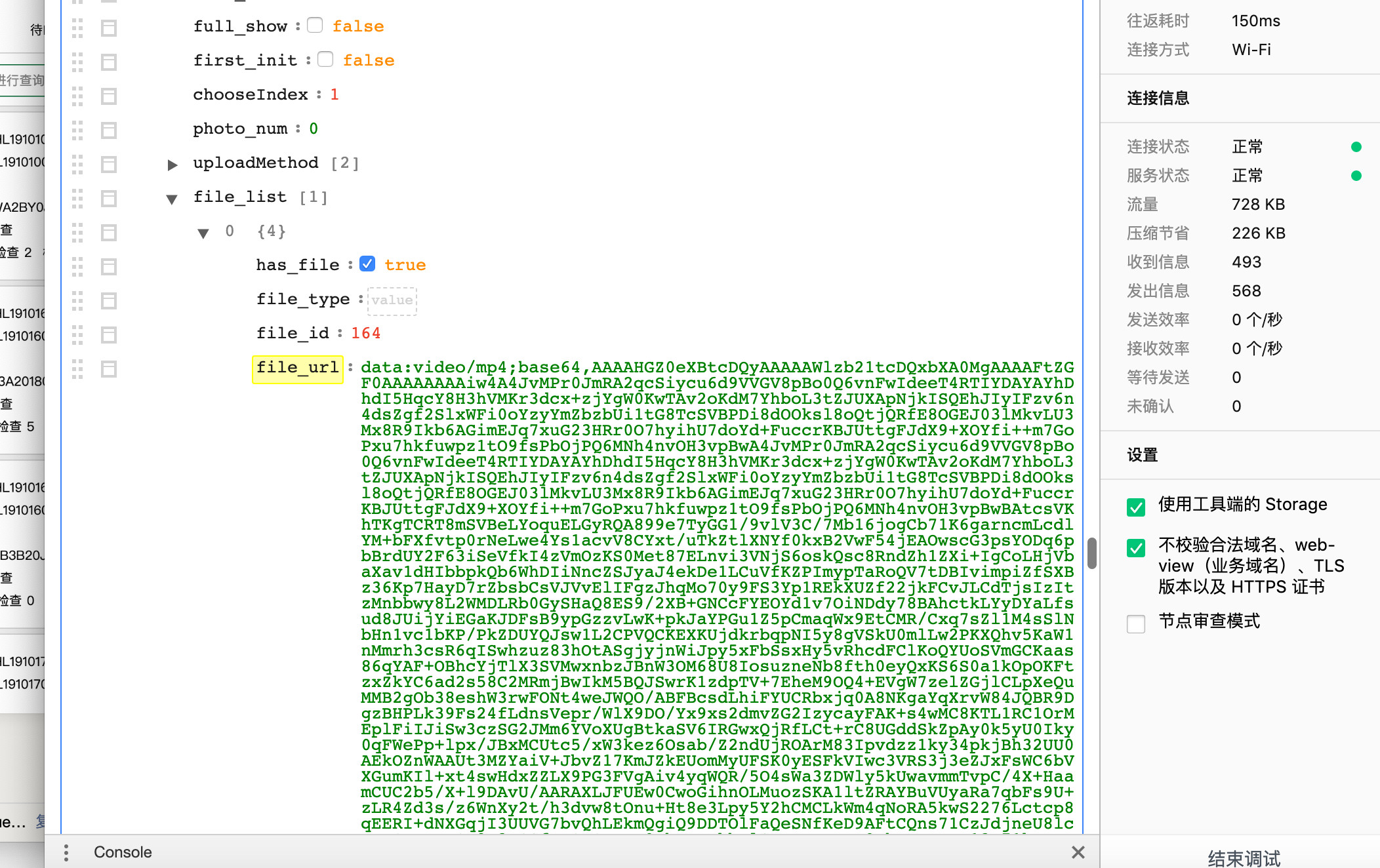Open the Console tab
1380x868 pixels.
(123, 852)
